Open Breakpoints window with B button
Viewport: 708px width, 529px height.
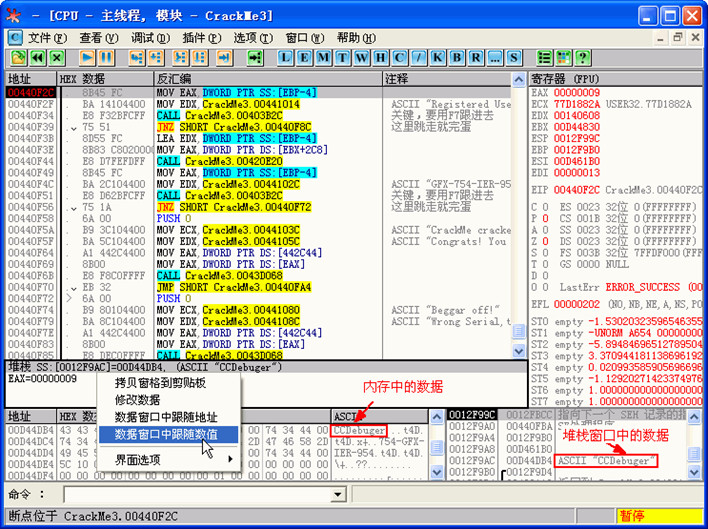pos(456,57)
